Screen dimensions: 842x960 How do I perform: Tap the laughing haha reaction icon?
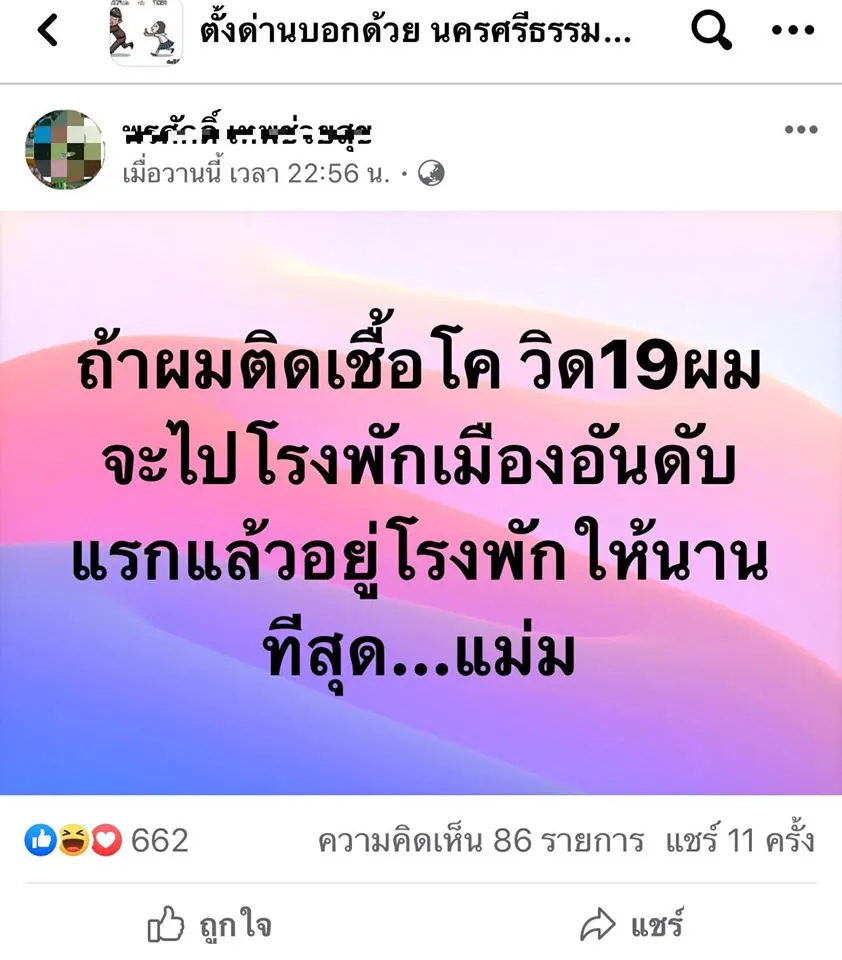point(74,840)
